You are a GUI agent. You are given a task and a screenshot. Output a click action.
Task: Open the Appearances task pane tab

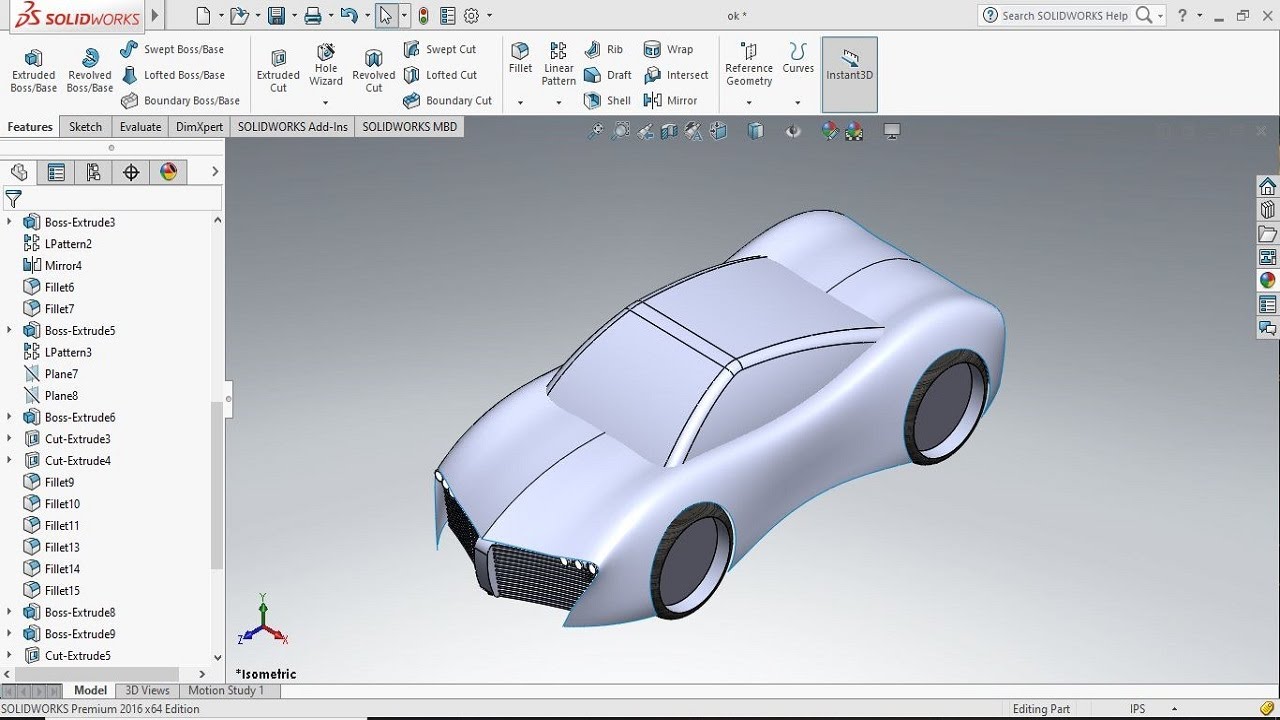click(1268, 280)
